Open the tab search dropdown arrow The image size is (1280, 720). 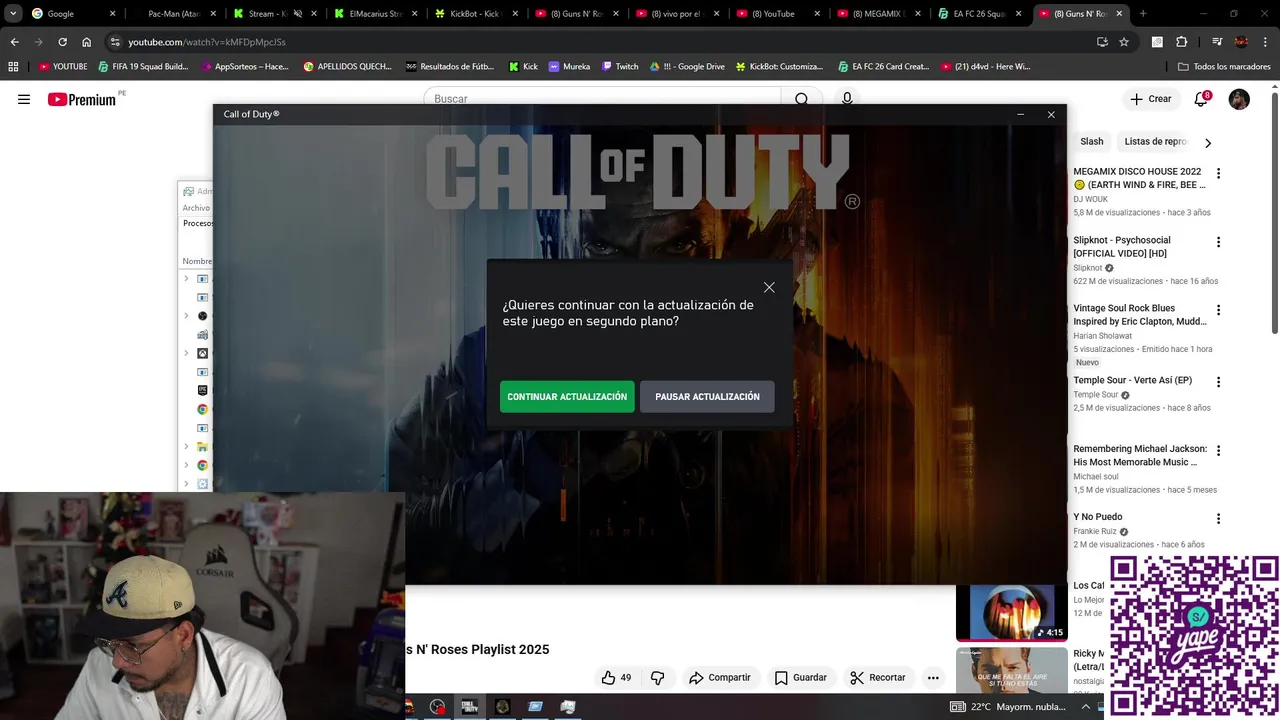pos(12,14)
